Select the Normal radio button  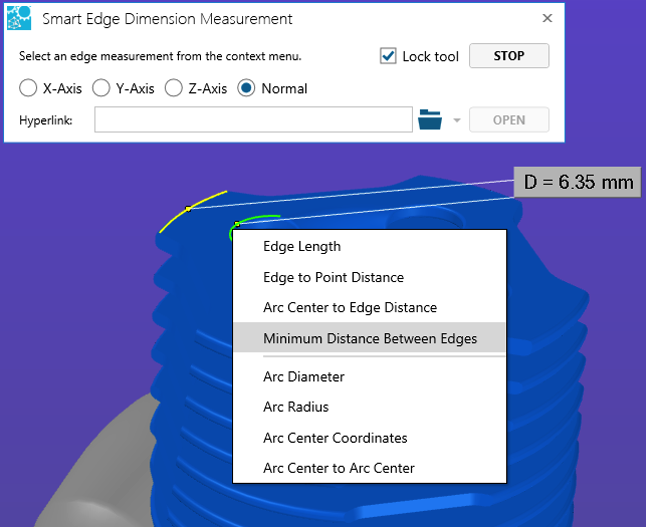click(246, 88)
